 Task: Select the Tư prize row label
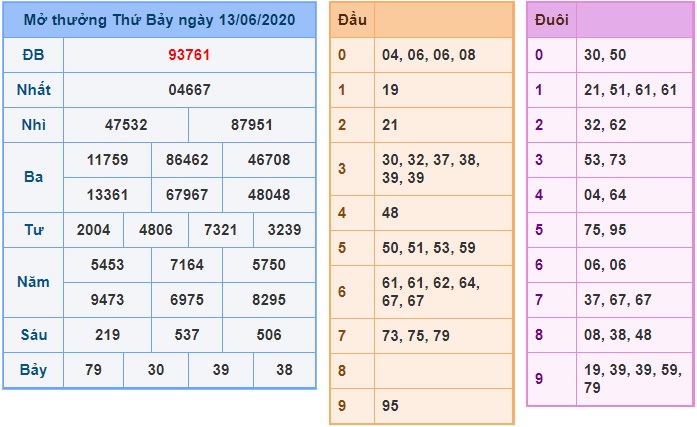pos(33,230)
